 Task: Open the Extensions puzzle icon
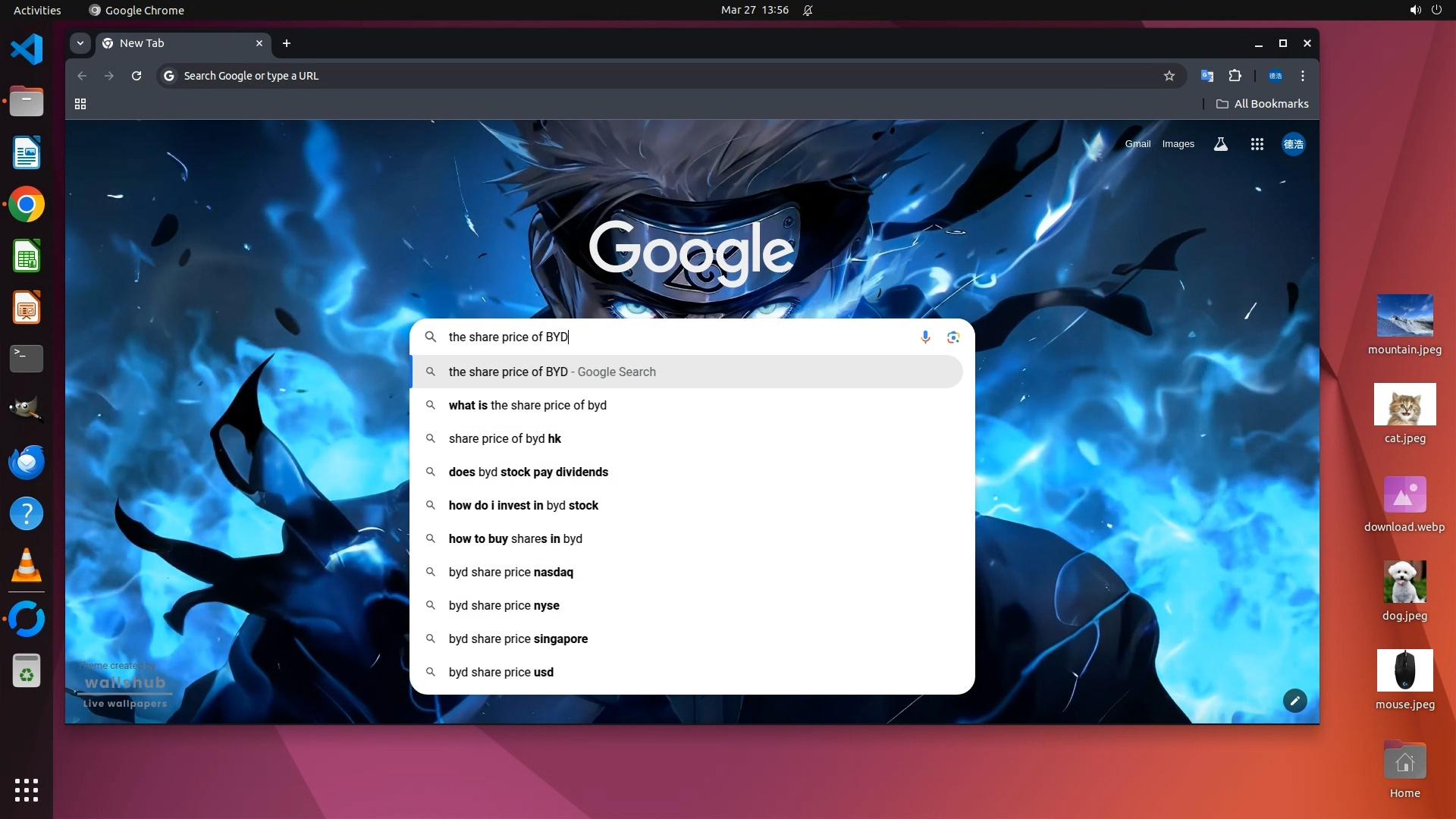pyautogui.click(x=1235, y=76)
